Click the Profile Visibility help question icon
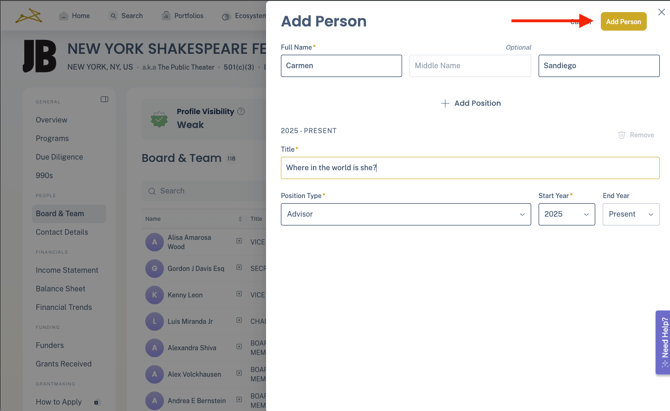 pyautogui.click(x=241, y=112)
